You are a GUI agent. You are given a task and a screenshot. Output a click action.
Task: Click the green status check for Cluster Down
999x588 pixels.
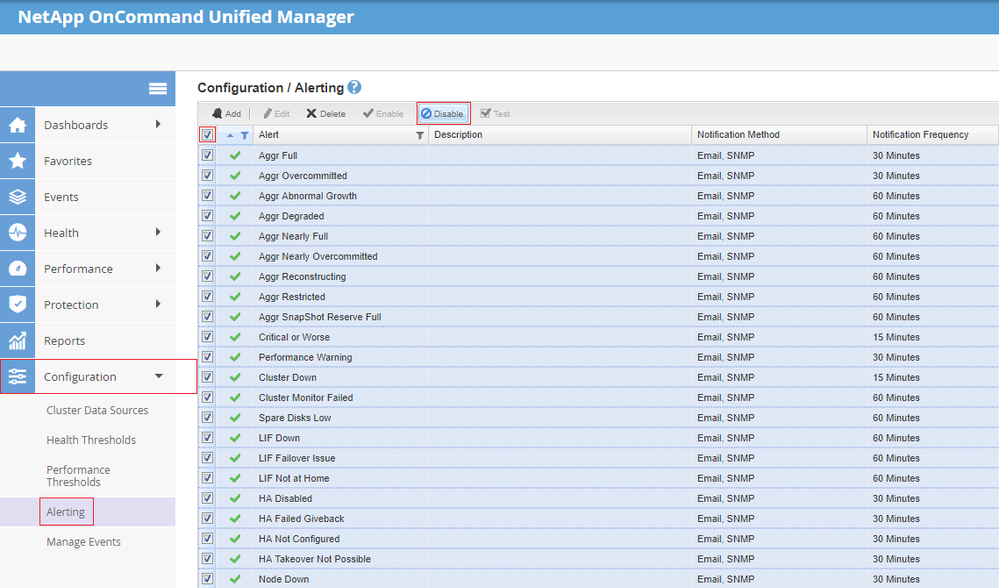pyautogui.click(x=235, y=377)
